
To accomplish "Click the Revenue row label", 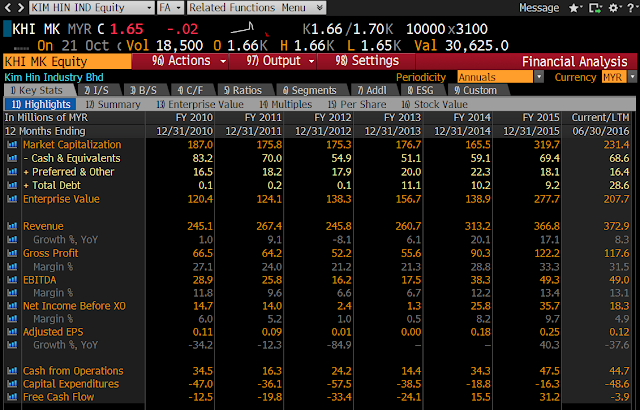I will click(43, 226).
